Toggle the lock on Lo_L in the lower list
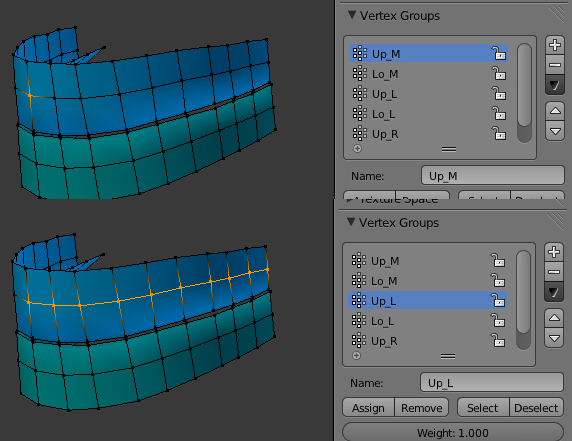Image resolution: width=572 pixels, height=441 pixels. pyautogui.click(x=498, y=321)
